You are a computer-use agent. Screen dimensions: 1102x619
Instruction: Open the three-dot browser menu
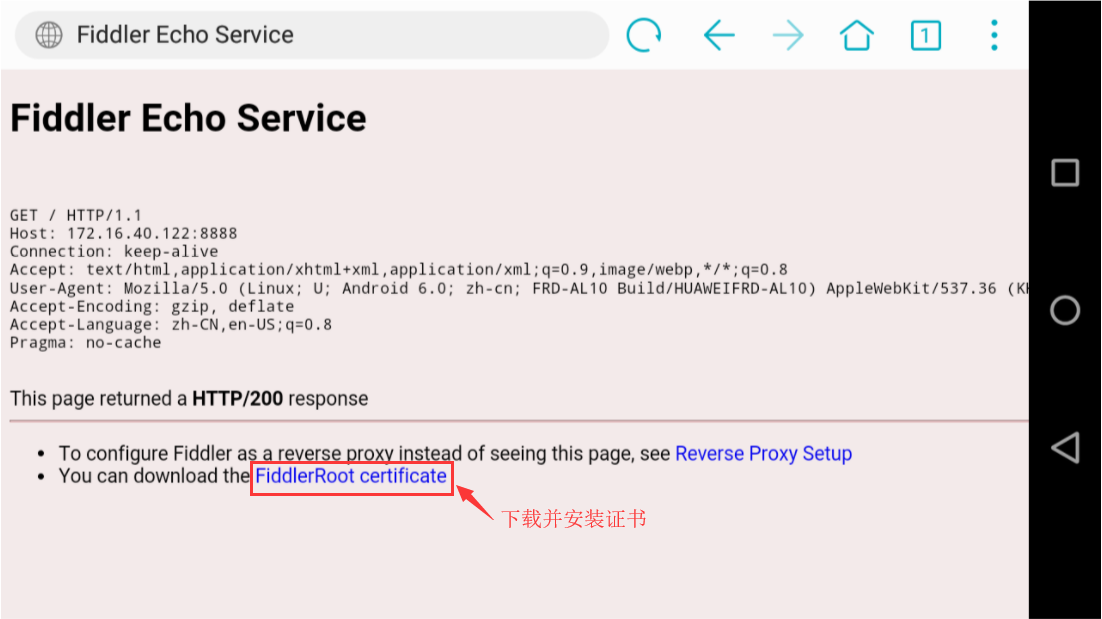[x=994, y=35]
